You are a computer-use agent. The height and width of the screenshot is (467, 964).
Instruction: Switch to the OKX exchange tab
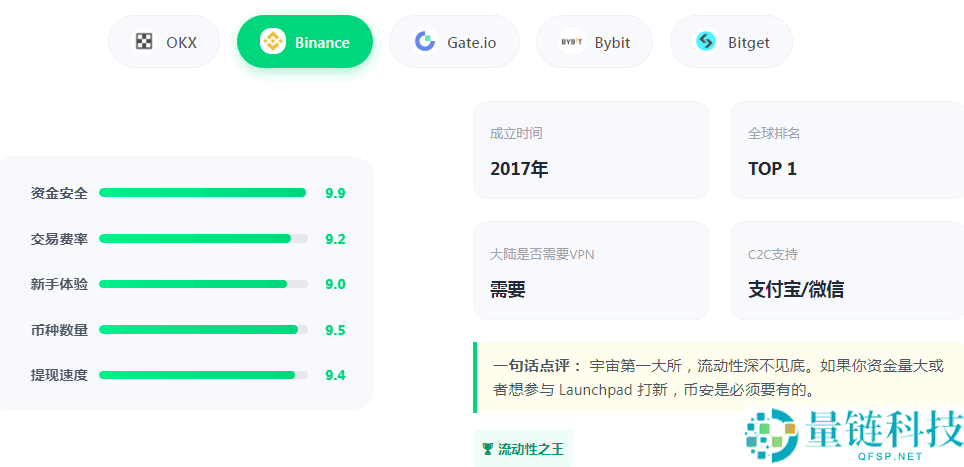coord(164,42)
